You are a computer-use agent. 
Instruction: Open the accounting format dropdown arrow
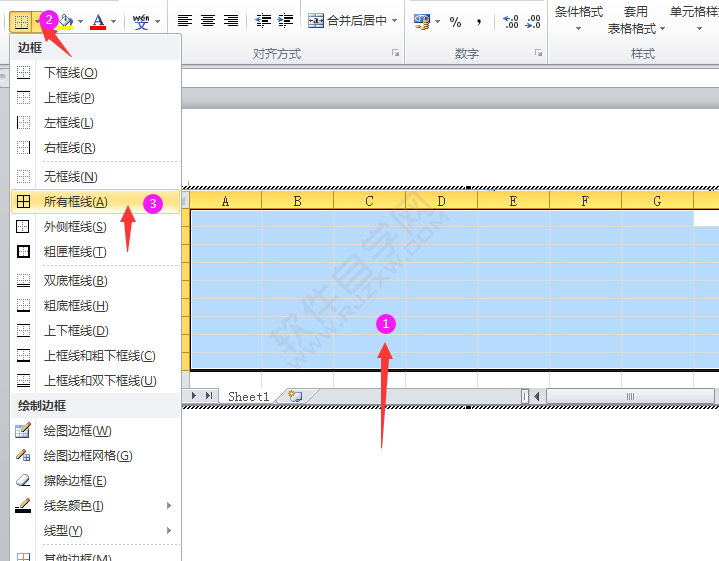point(437,21)
